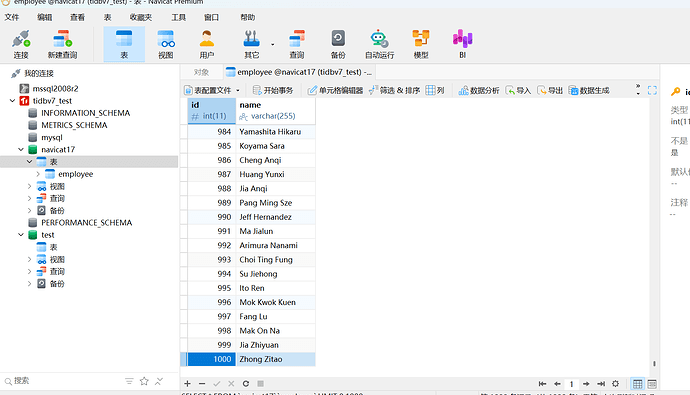The height and width of the screenshot is (395, 690).
Task: Open the Favorites (收藏夹) menu
Action: click(x=141, y=17)
